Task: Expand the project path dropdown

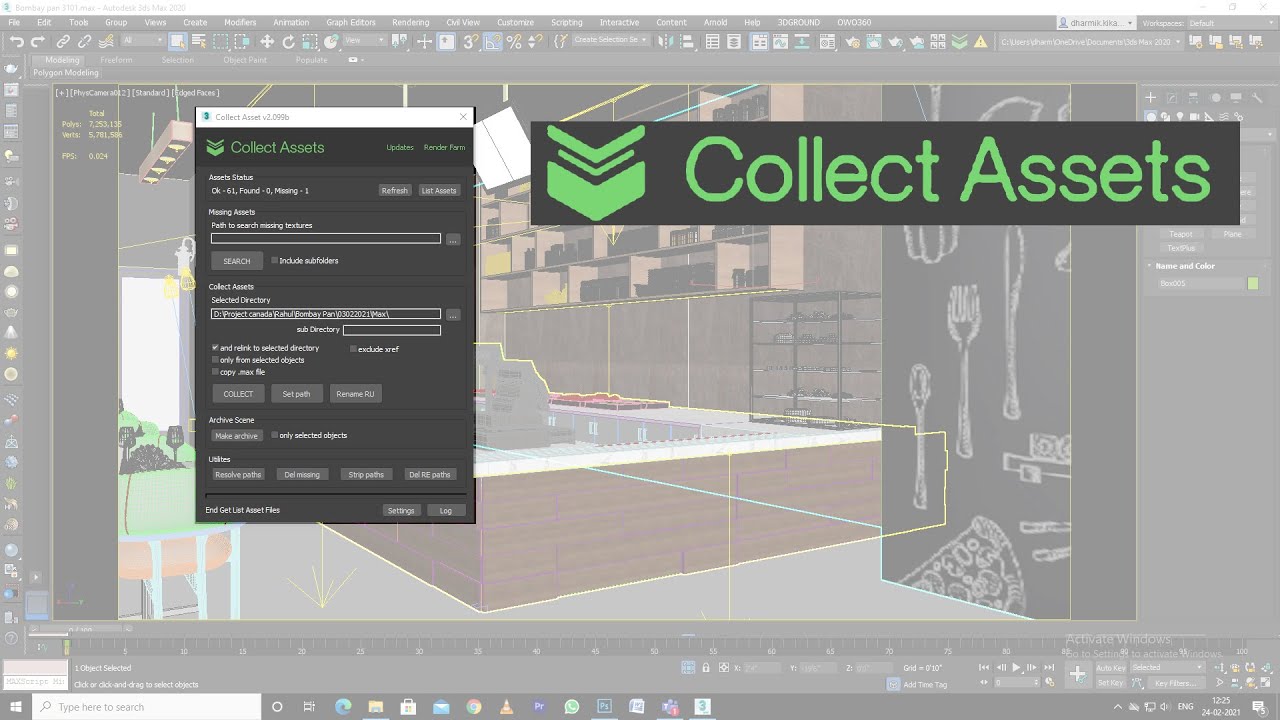Action: tap(1178, 41)
